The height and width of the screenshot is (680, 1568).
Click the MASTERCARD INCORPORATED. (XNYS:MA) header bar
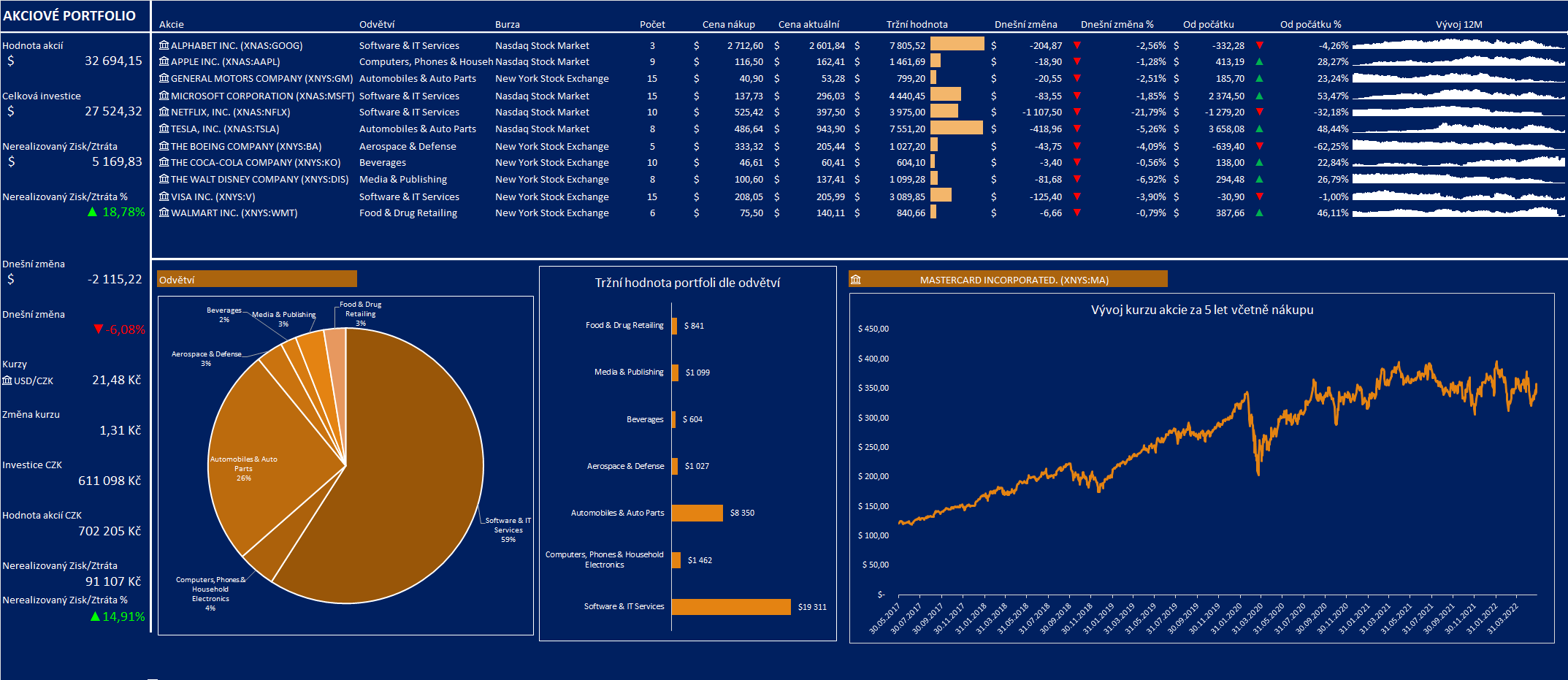(1008, 279)
